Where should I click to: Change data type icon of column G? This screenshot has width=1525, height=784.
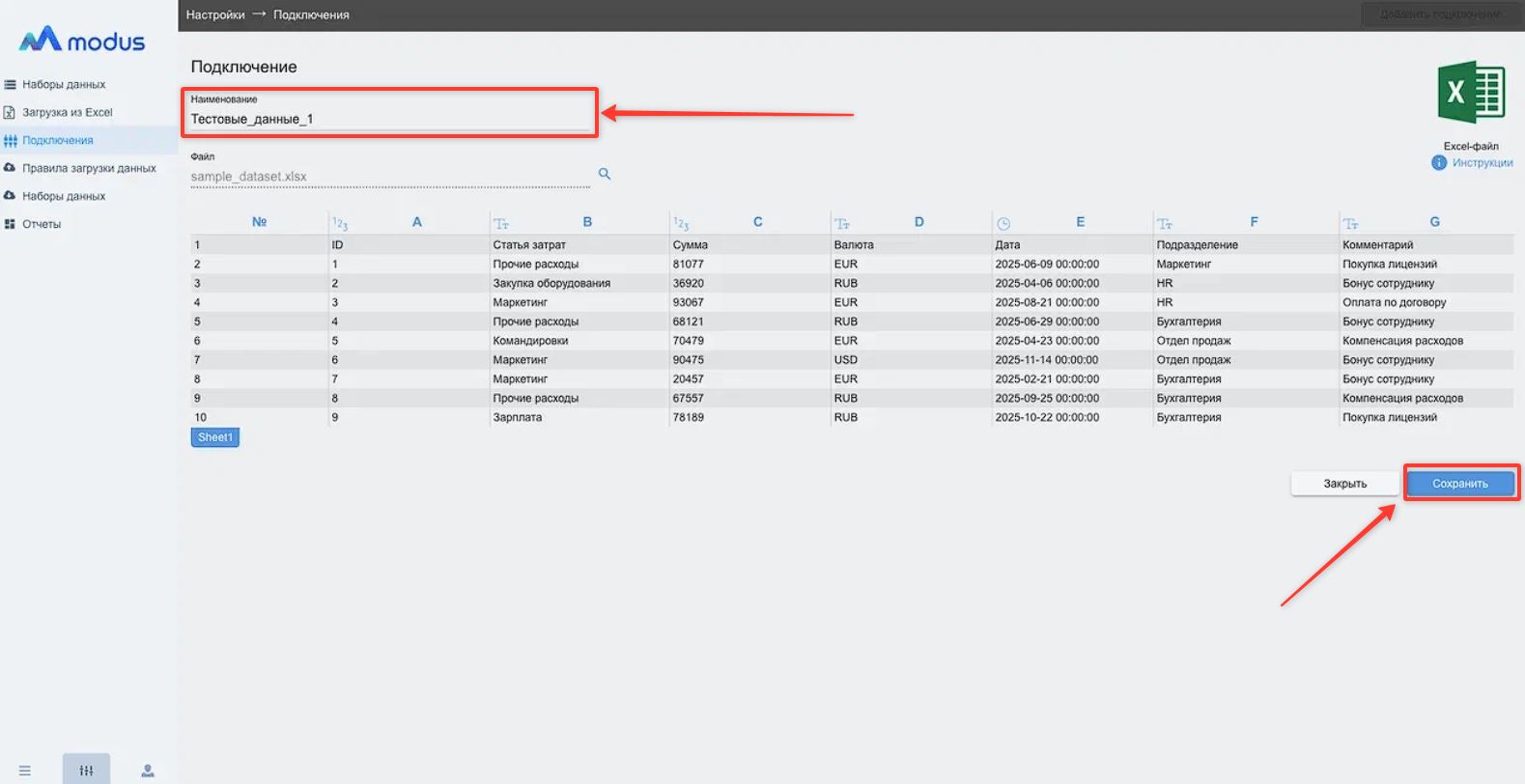1350,223
